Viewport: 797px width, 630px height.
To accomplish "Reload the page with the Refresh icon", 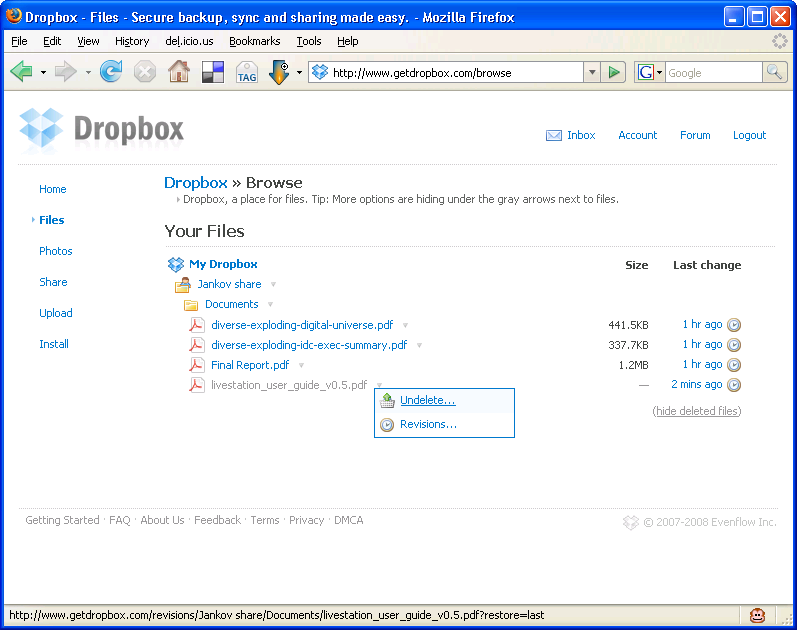I will tap(111, 71).
